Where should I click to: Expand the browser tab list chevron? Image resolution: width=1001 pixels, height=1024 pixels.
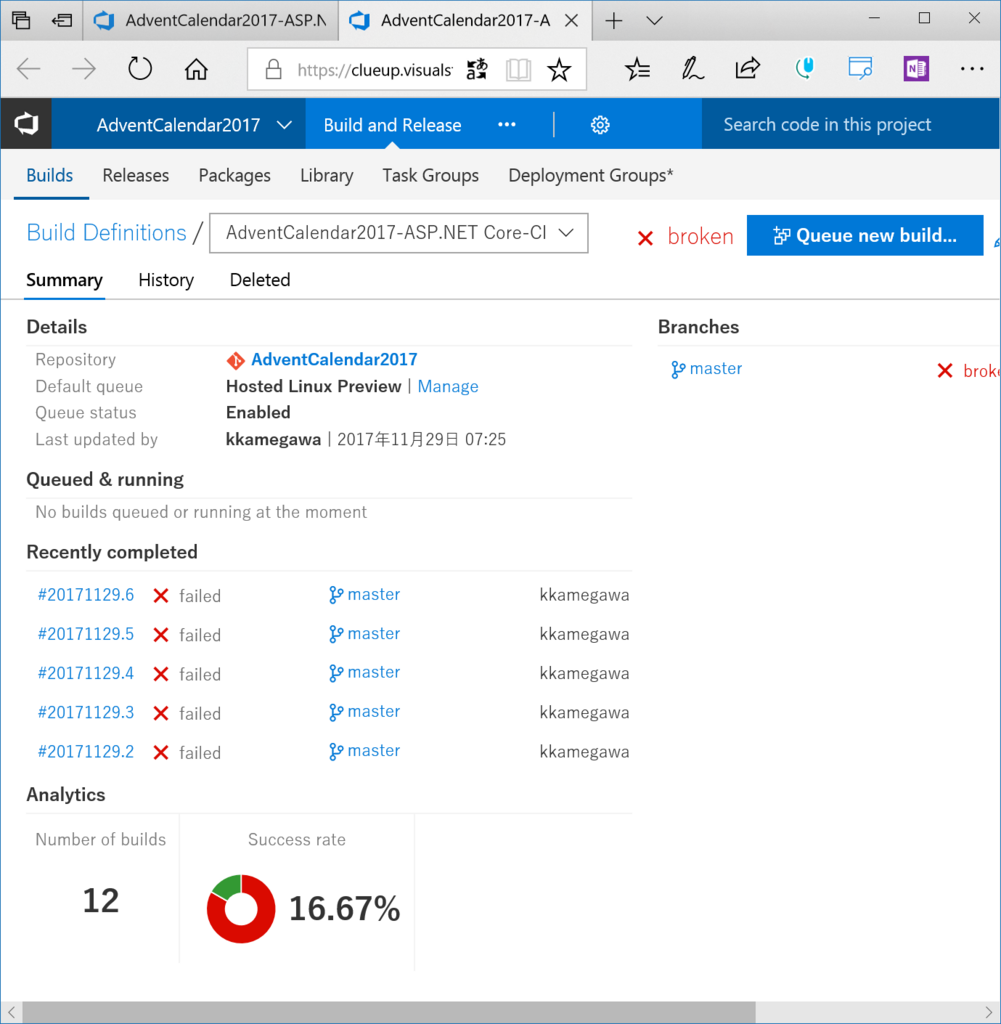(x=654, y=21)
